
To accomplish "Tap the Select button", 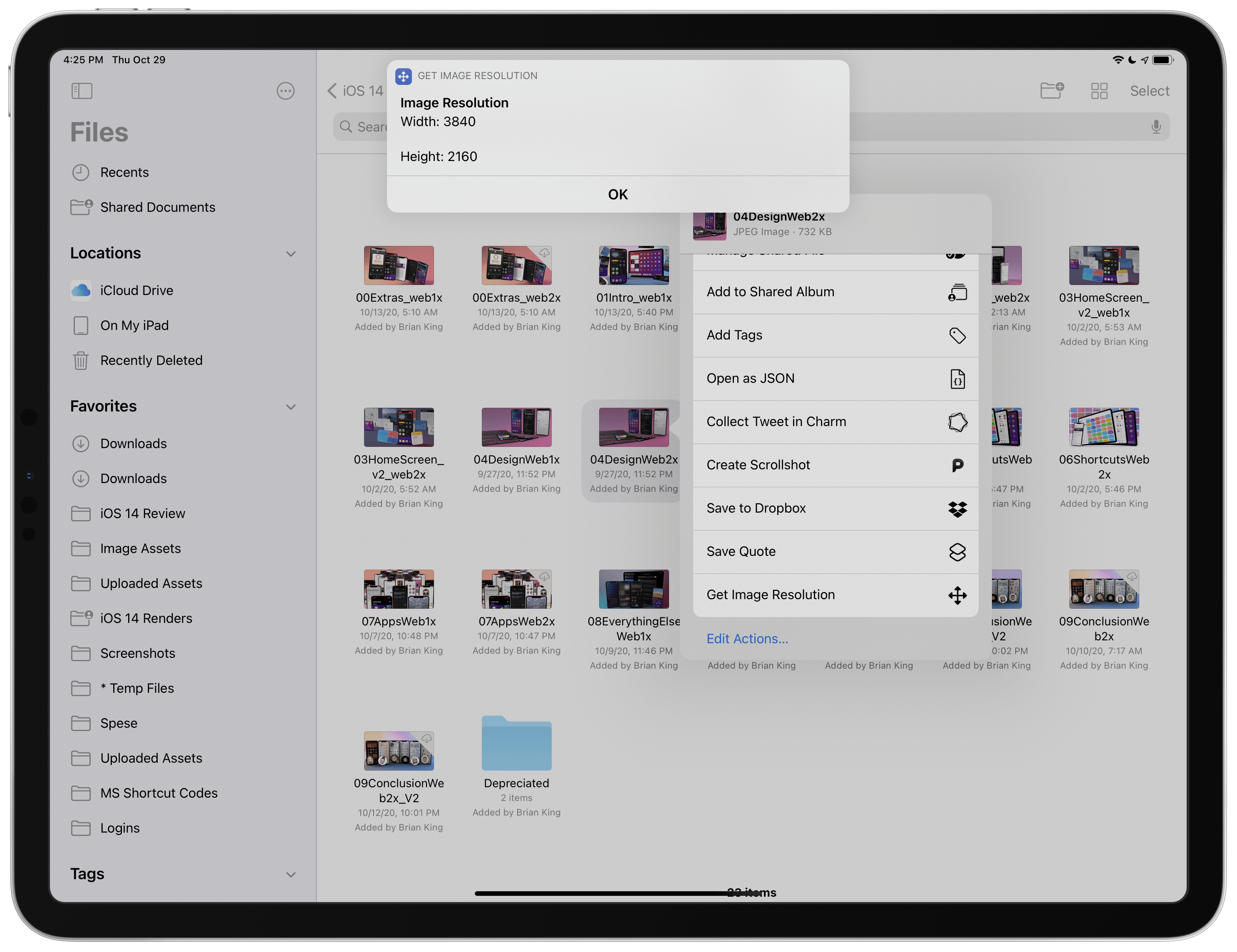I will click(1149, 91).
